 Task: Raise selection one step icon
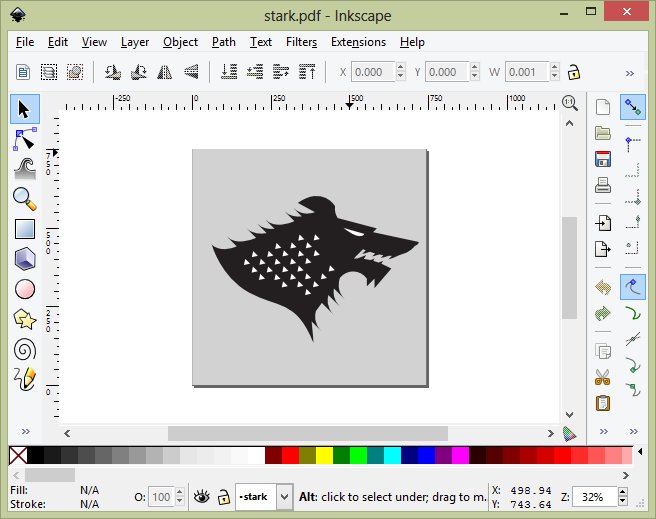point(281,72)
